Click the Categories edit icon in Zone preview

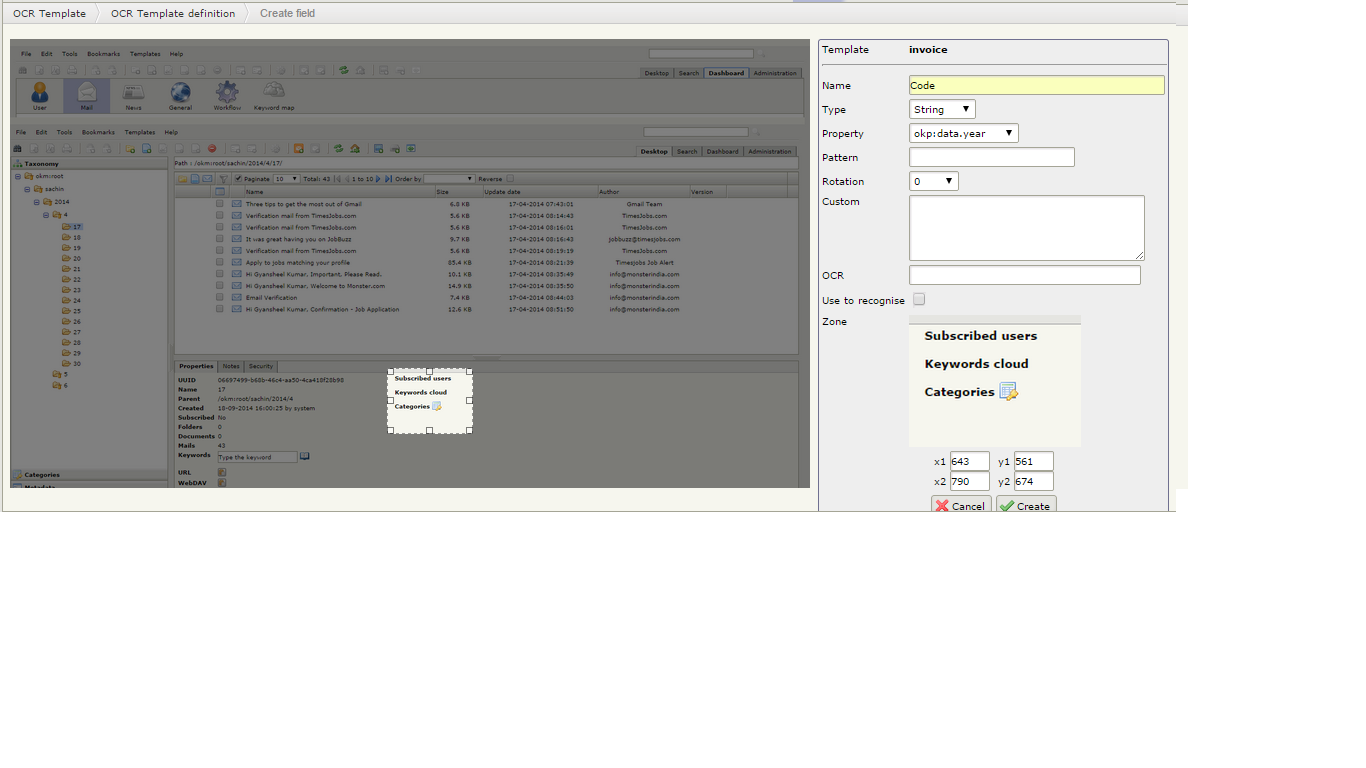pos(1008,392)
